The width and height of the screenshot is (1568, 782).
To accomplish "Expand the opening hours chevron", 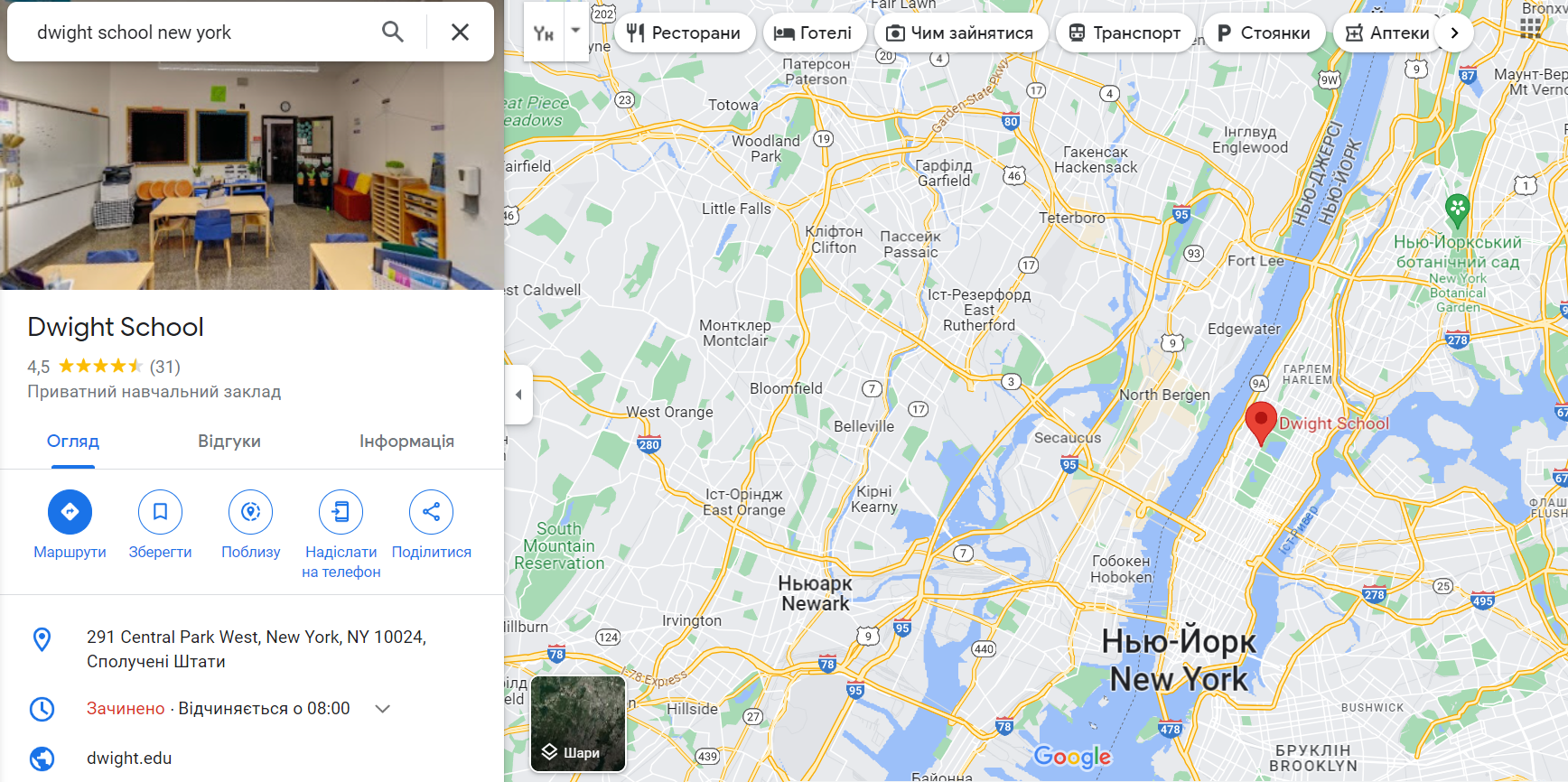I will (383, 709).
